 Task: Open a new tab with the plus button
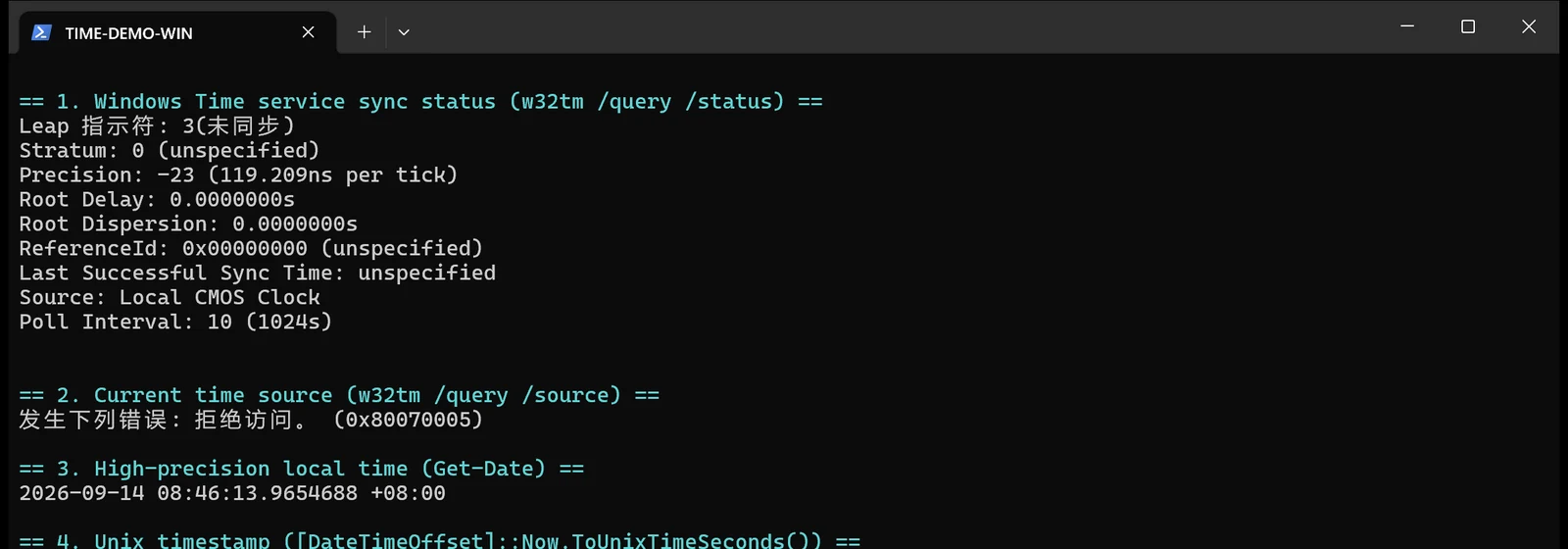[x=364, y=32]
